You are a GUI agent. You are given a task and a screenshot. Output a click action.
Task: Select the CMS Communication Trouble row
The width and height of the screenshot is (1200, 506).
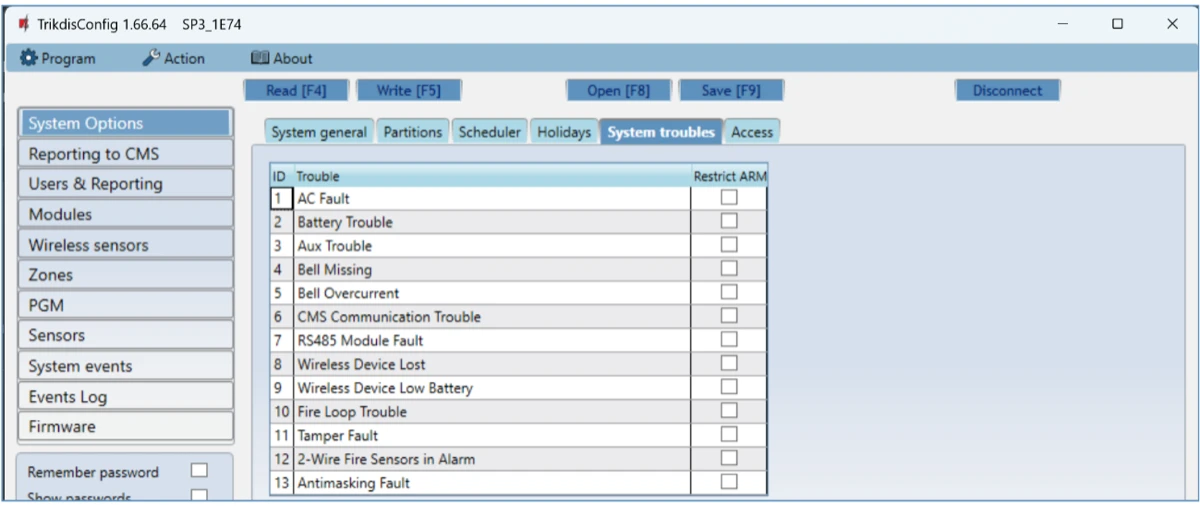tap(388, 317)
